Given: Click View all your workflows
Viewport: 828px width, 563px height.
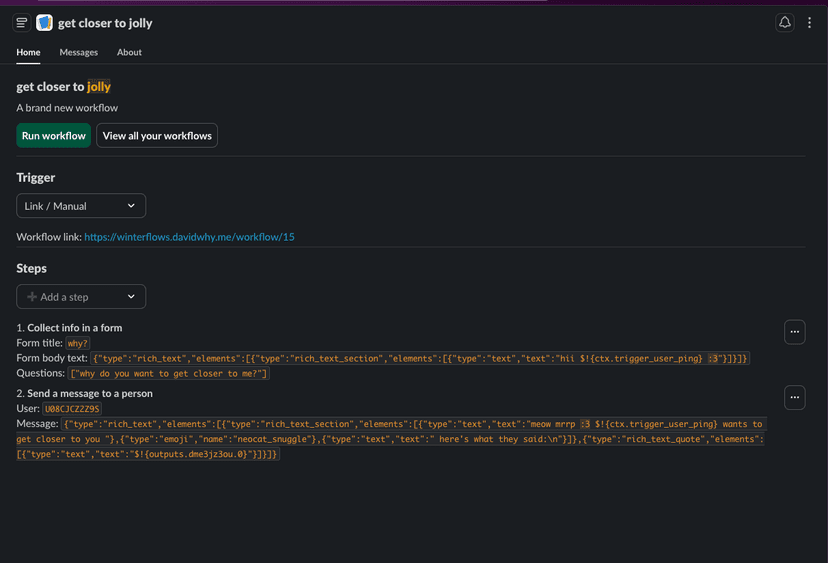Looking at the screenshot, I should [x=157, y=136].
